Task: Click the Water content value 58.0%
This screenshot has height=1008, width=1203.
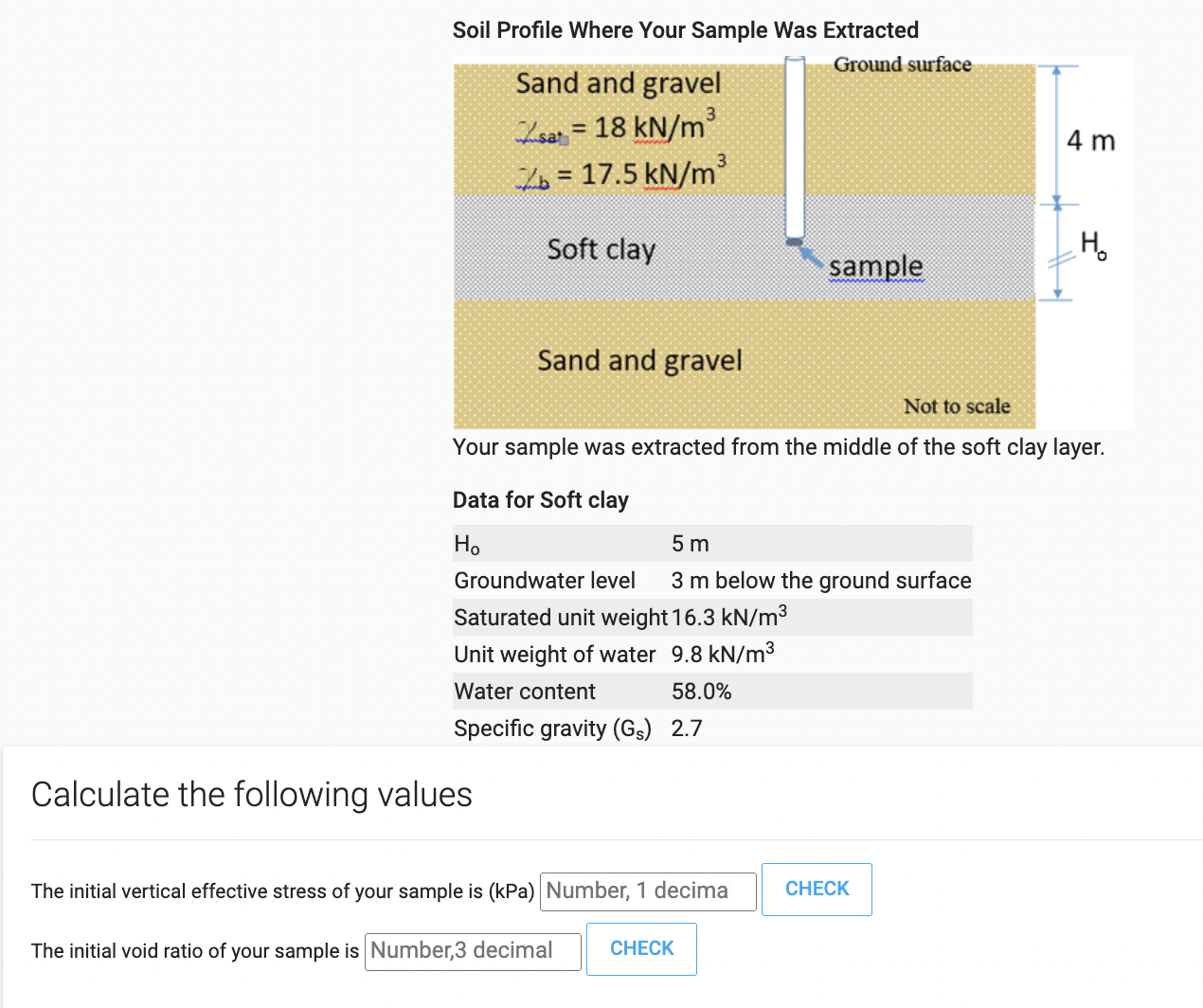Action: 698,691
